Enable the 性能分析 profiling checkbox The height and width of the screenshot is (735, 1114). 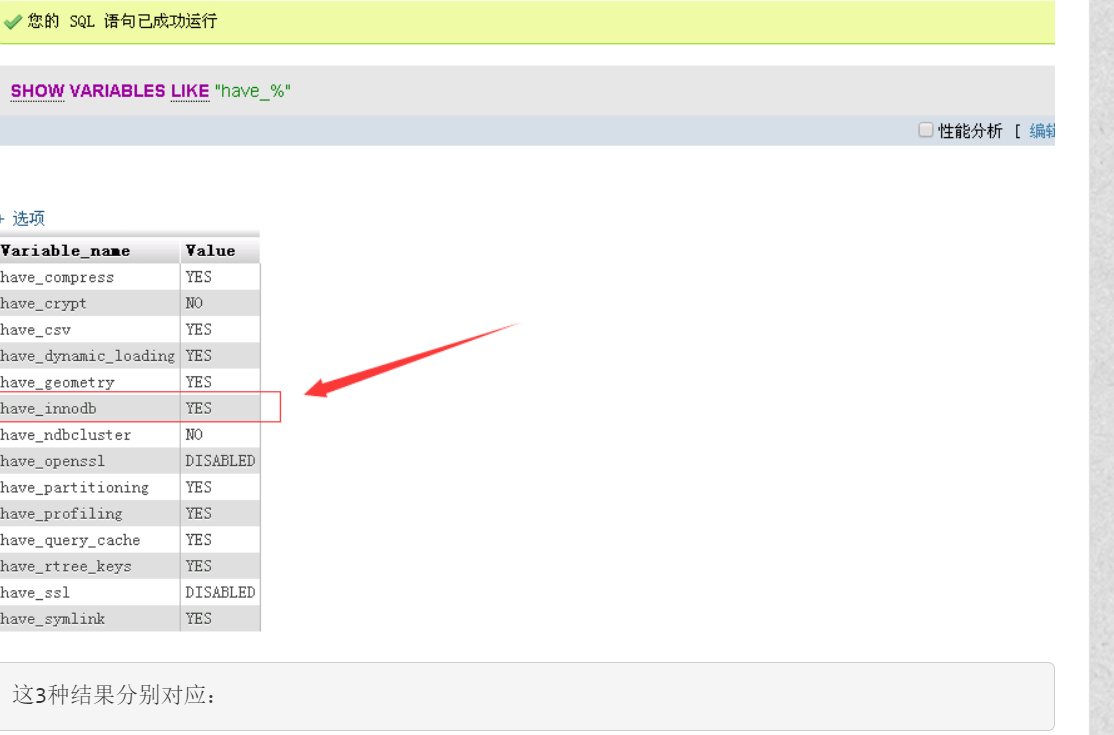pos(926,130)
